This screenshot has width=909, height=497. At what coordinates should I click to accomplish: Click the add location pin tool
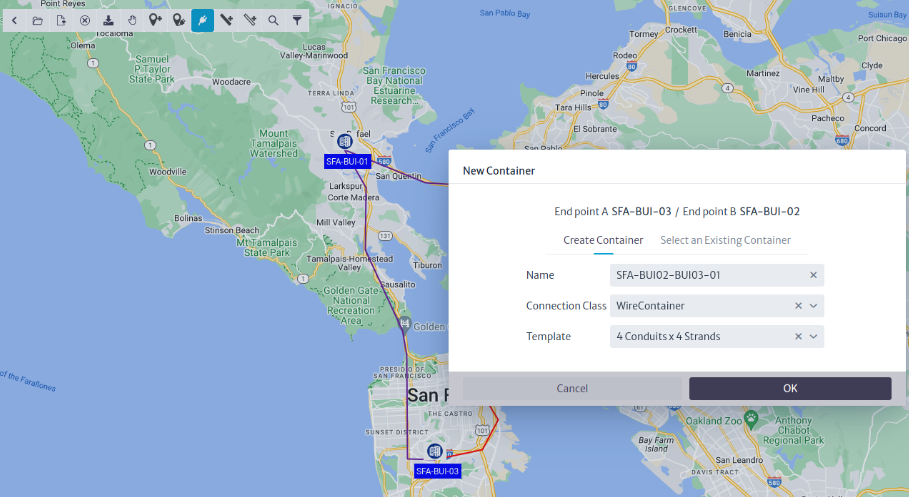(x=155, y=20)
